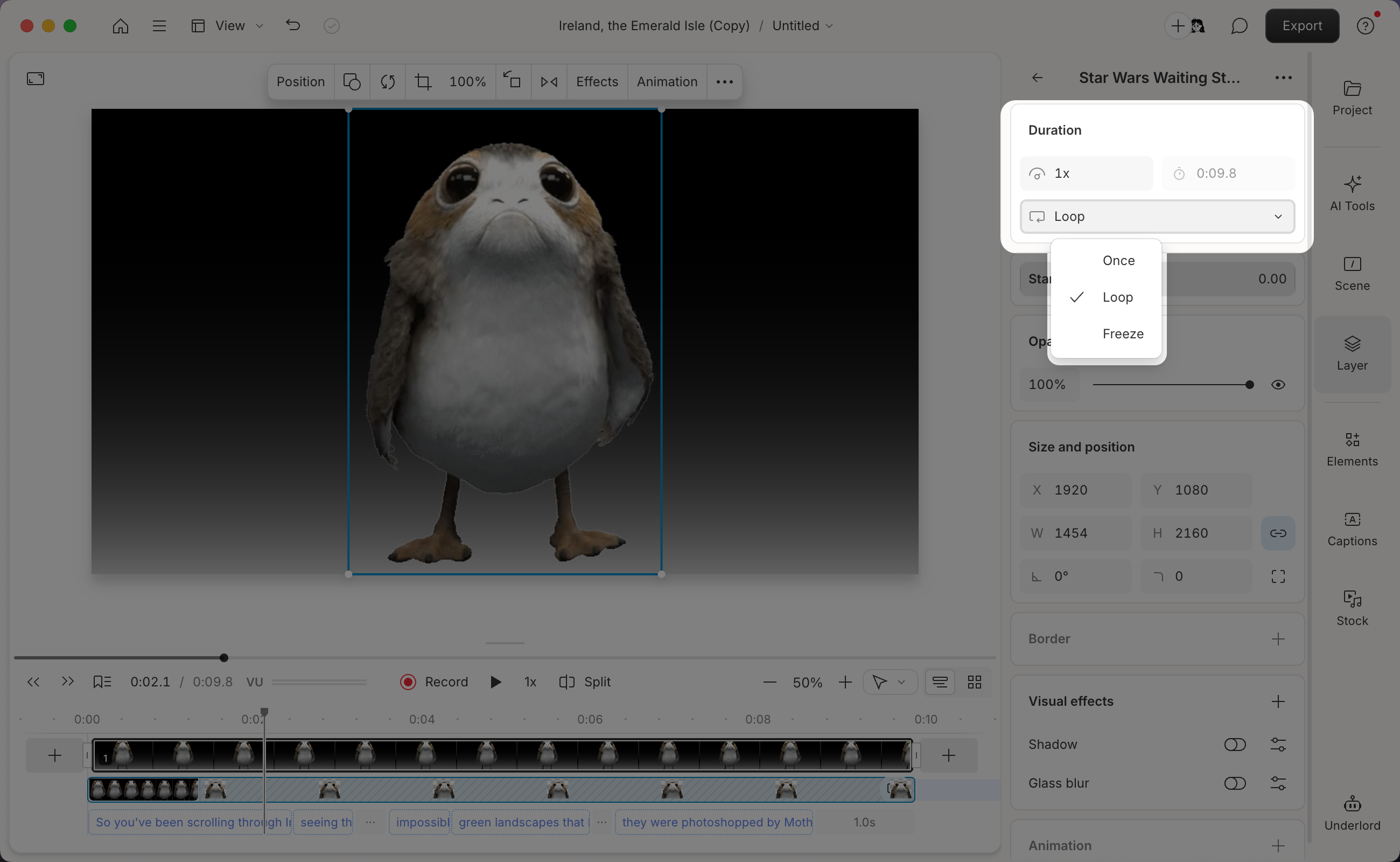Jump to previous with rewind arrows
1400x862 pixels.
[x=33, y=682]
